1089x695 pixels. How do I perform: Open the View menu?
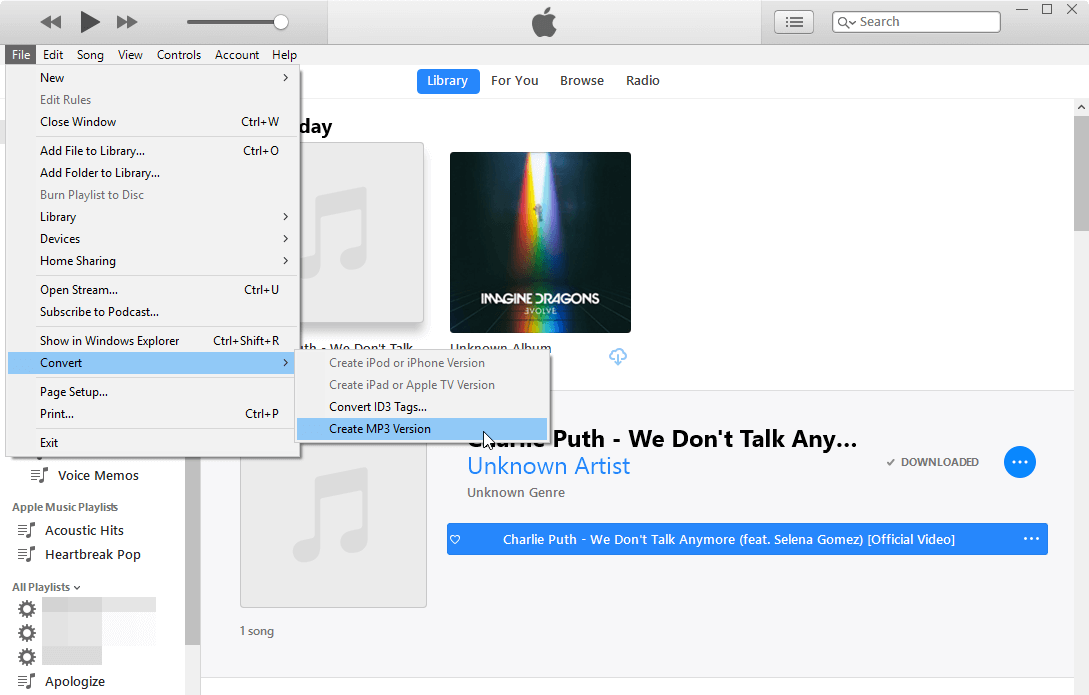[x=130, y=55]
